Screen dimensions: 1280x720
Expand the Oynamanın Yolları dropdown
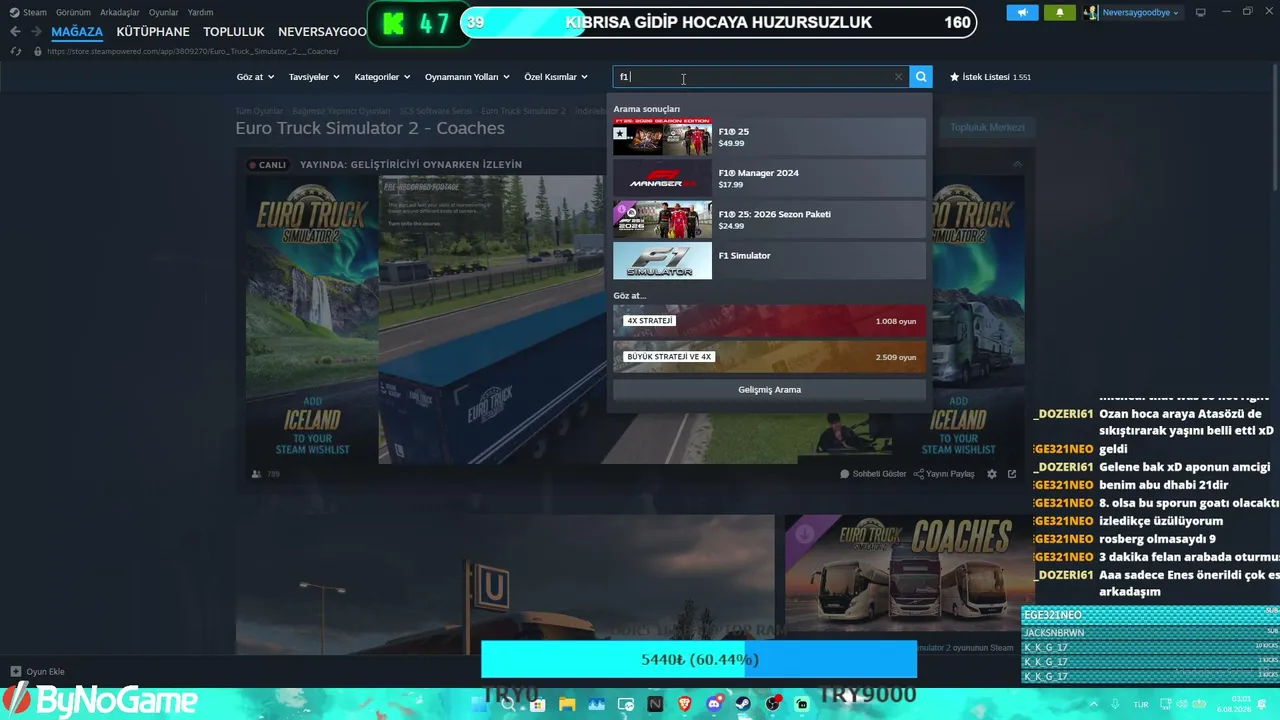[x=467, y=77]
